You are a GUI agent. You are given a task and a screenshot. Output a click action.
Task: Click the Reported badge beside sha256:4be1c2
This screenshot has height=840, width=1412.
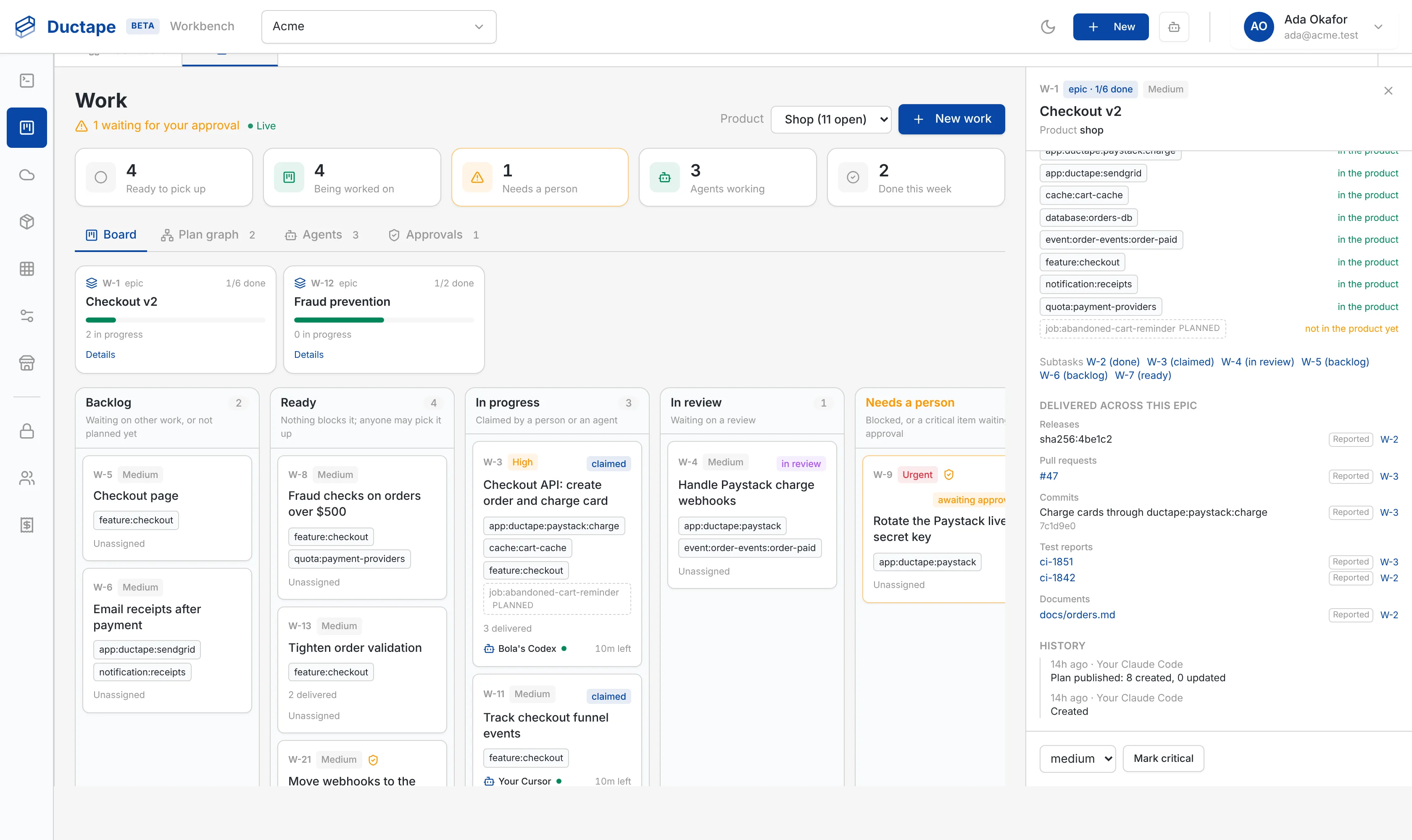tap(1350, 439)
